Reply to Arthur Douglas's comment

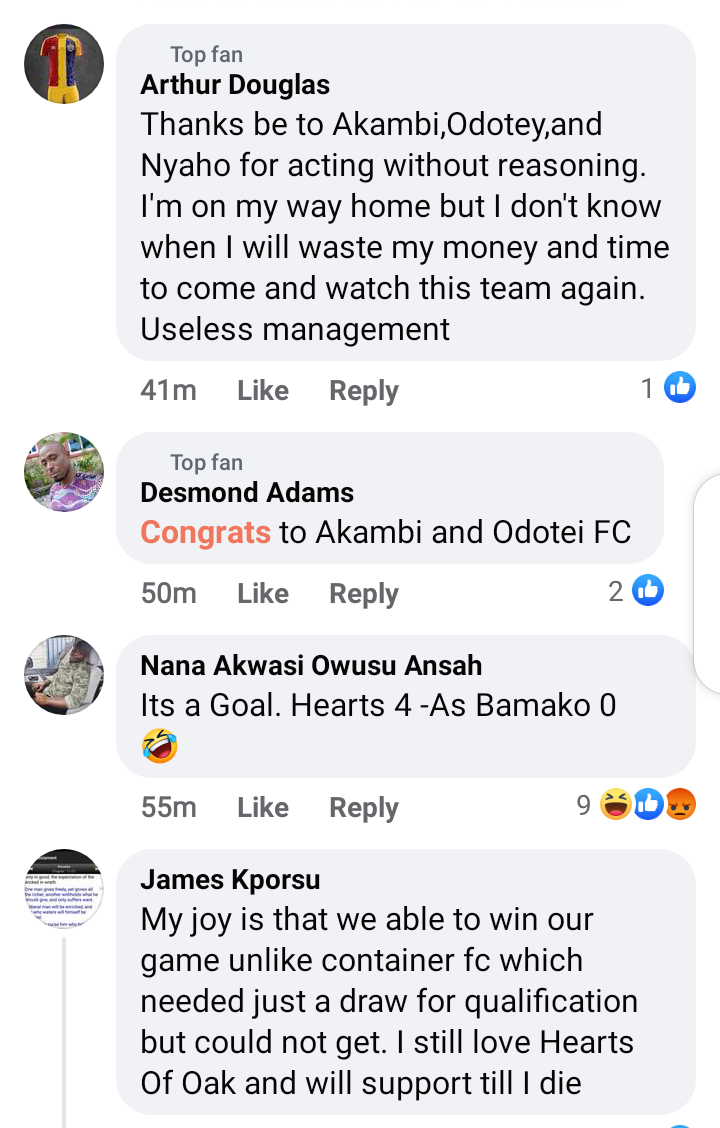[x=364, y=390]
